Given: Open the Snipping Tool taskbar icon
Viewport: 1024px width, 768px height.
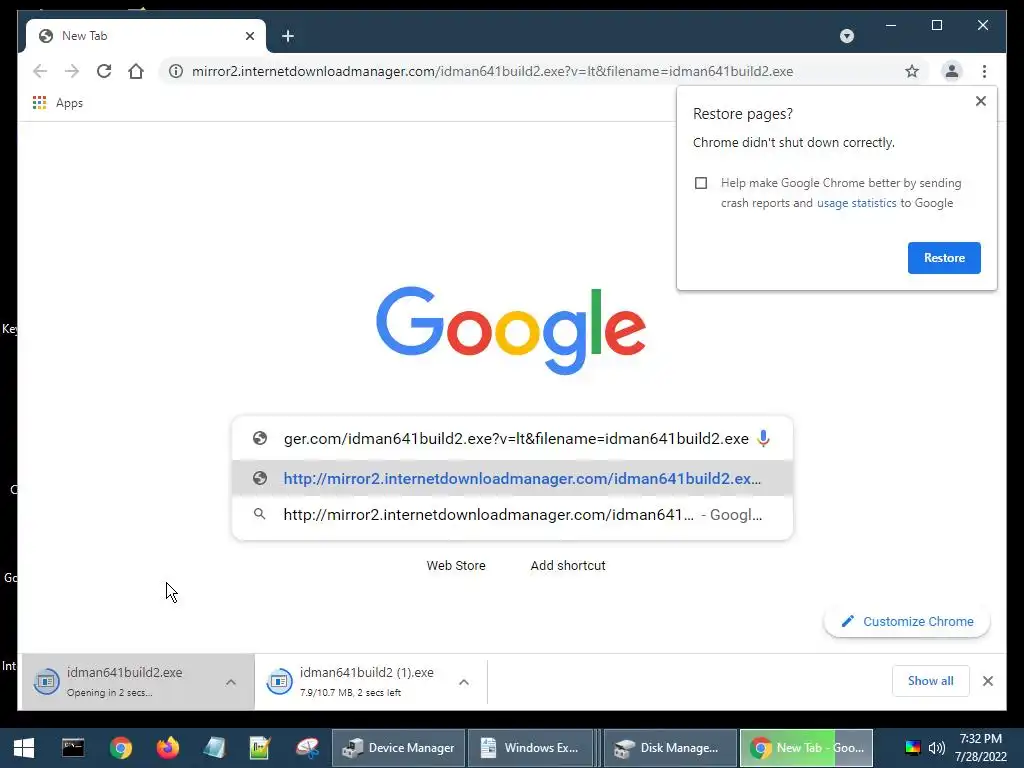Looking at the screenshot, I should point(307,748).
